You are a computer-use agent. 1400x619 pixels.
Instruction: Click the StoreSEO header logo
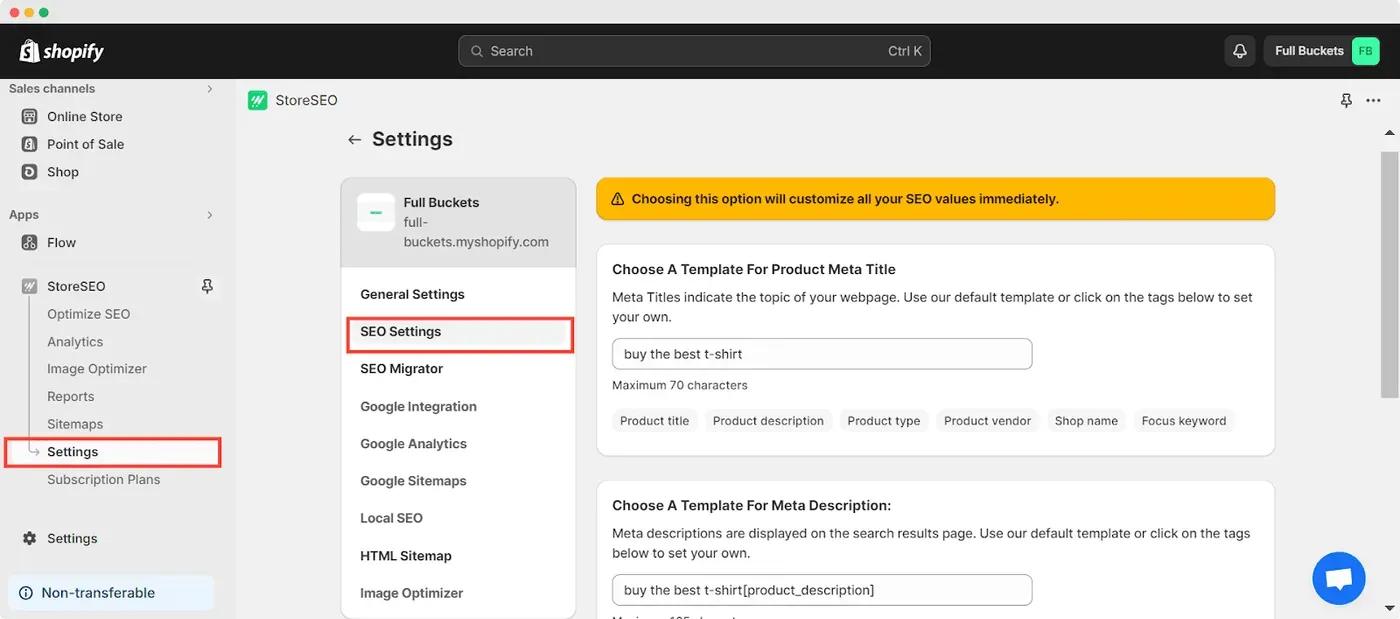point(258,100)
